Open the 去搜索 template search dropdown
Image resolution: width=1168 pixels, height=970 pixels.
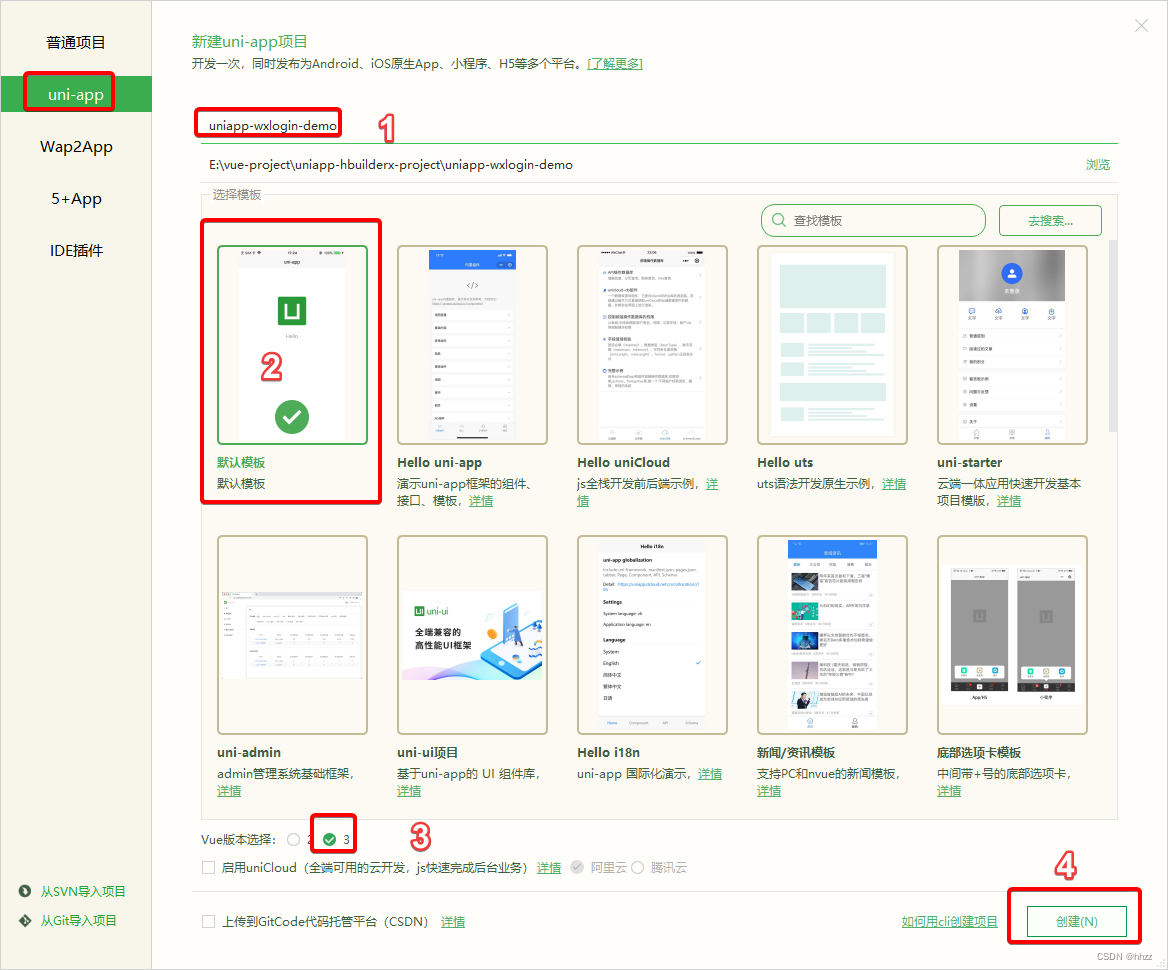[x=1050, y=220]
